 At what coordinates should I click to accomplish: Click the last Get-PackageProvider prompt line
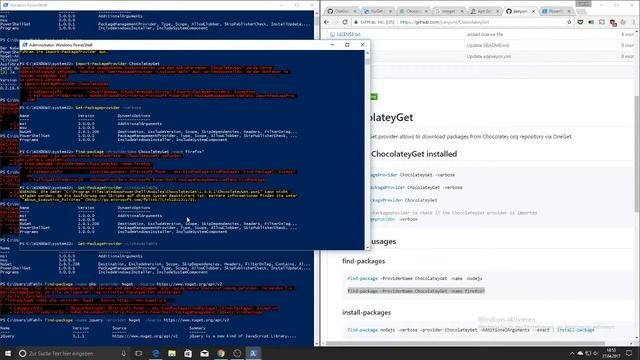(89, 244)
